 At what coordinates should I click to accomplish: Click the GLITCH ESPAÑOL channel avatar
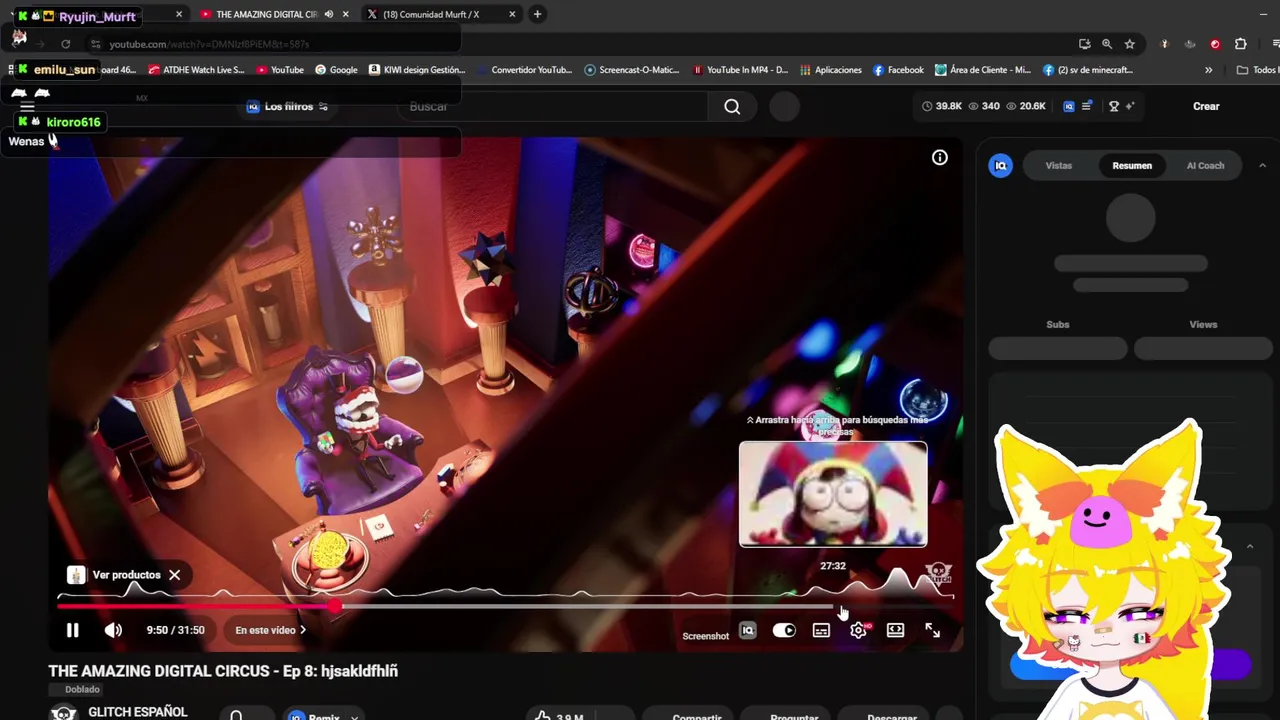63,713
